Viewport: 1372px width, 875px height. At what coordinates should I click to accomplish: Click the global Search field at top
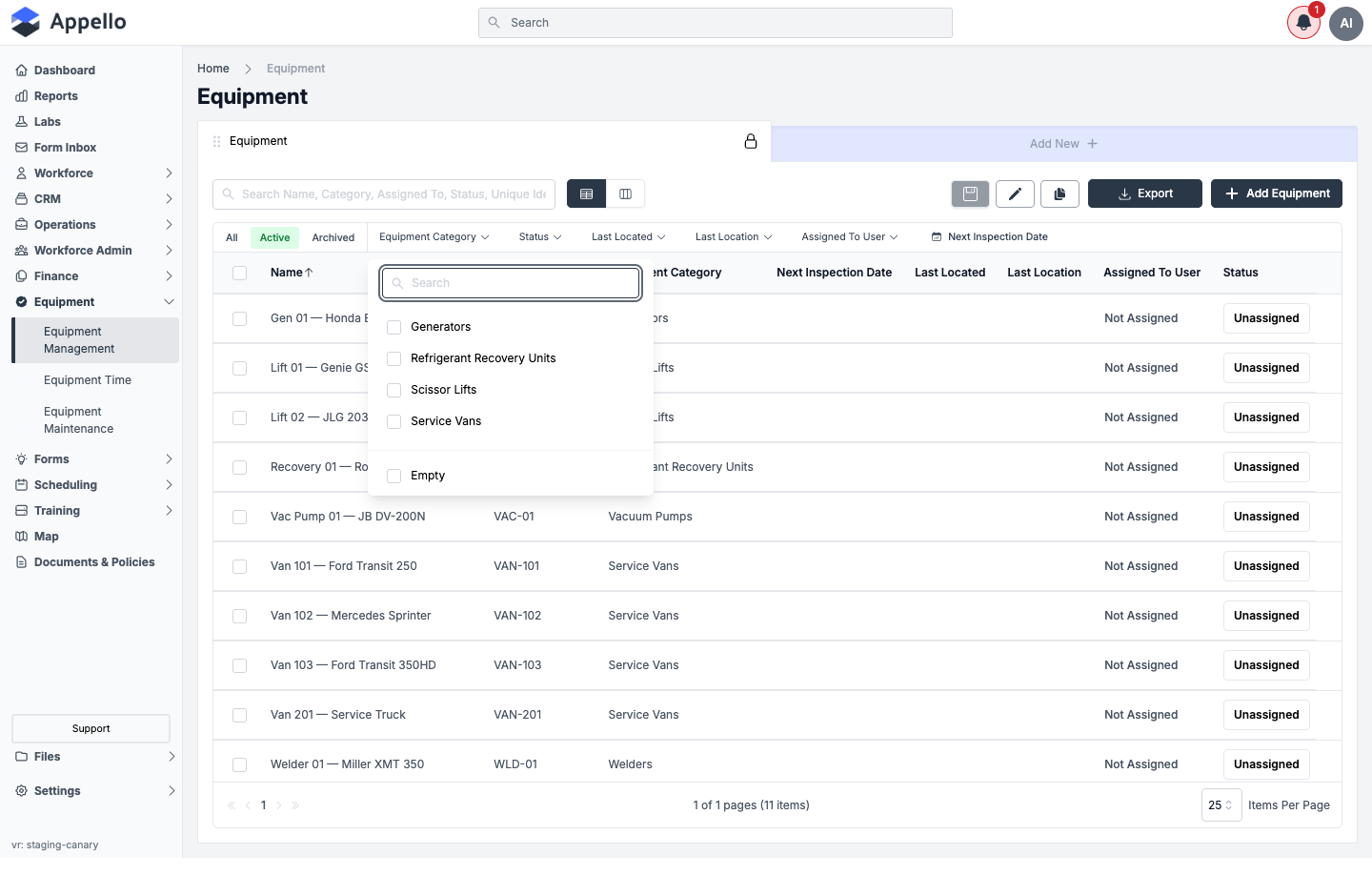pos(716,23)
